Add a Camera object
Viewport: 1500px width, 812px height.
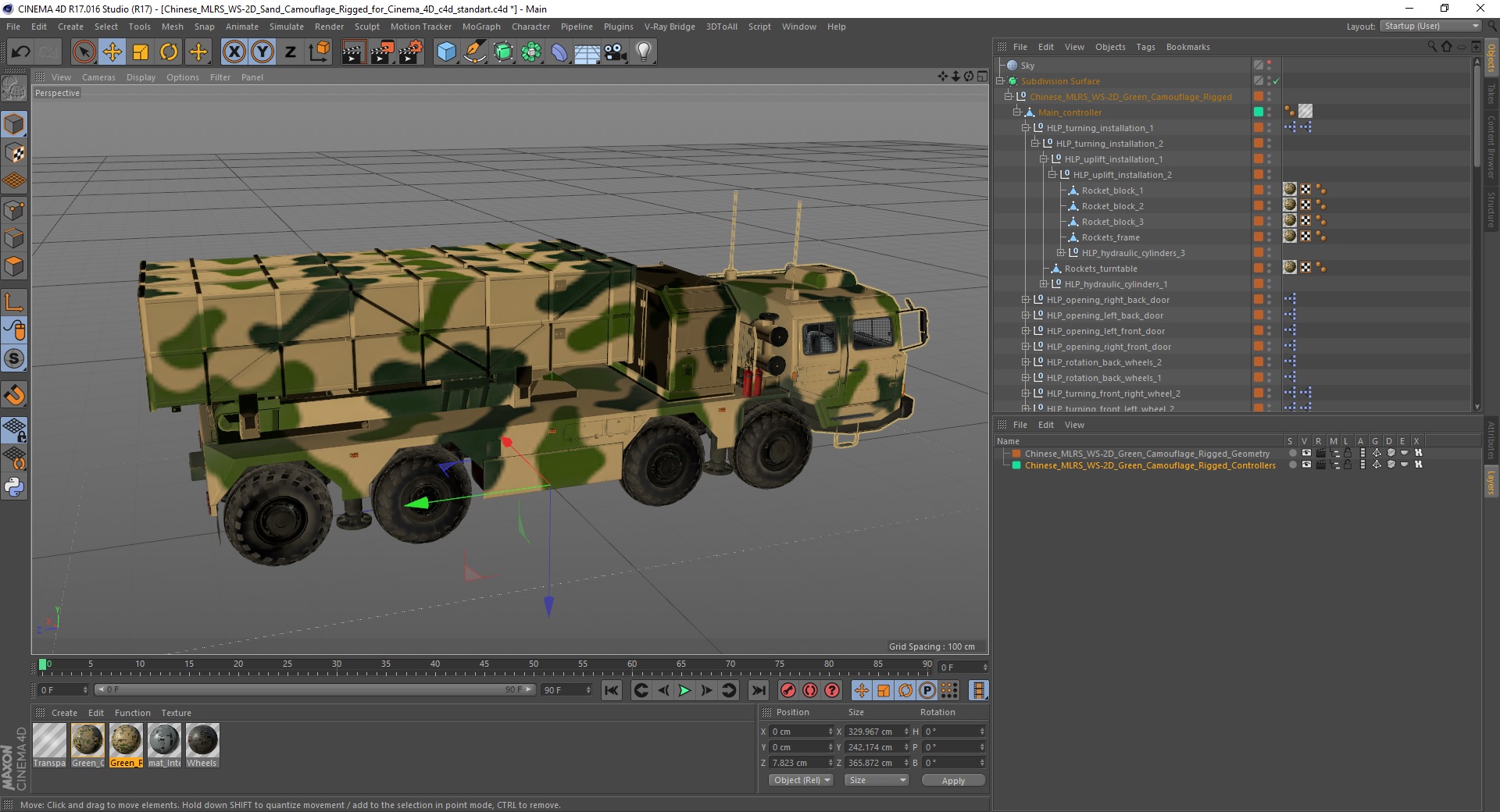pos(615,52)
